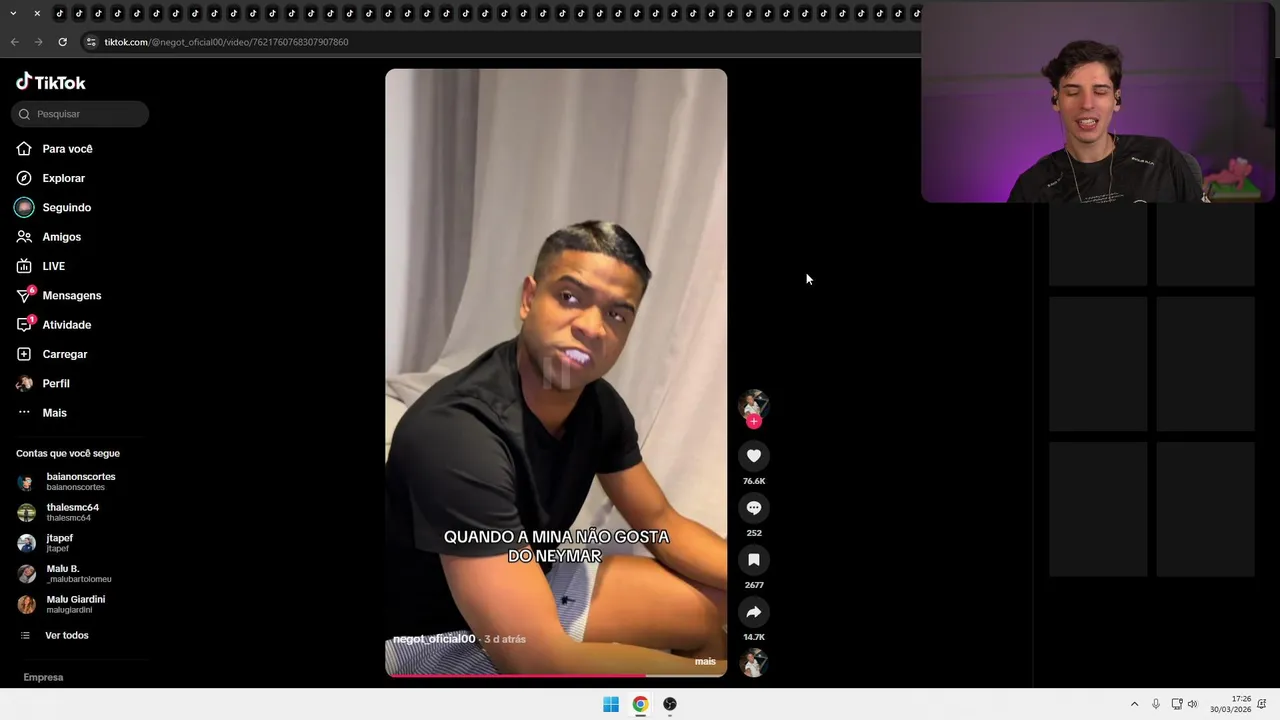Open the Para você home feed
The height and width of the screenshot is (720, 1280).
[x=55, y=149]
